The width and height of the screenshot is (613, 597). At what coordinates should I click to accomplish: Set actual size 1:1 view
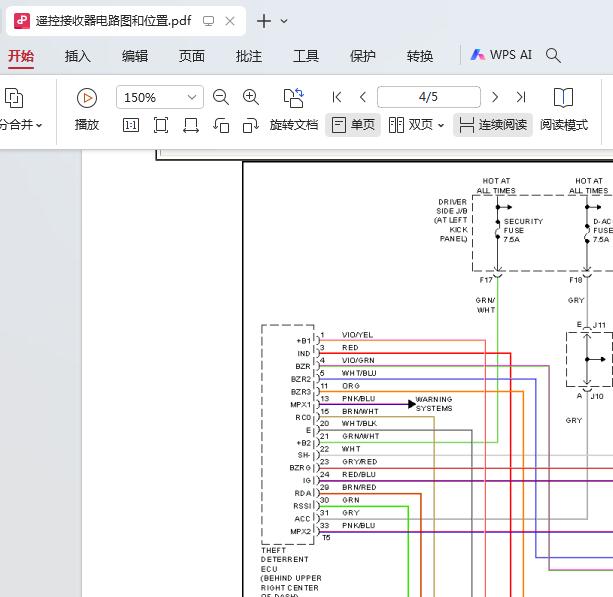131,125
